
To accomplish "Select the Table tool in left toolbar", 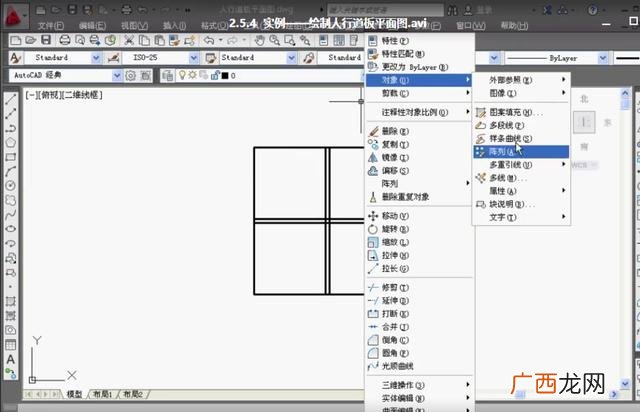I will pyautogui.click(x=10, y=345).
